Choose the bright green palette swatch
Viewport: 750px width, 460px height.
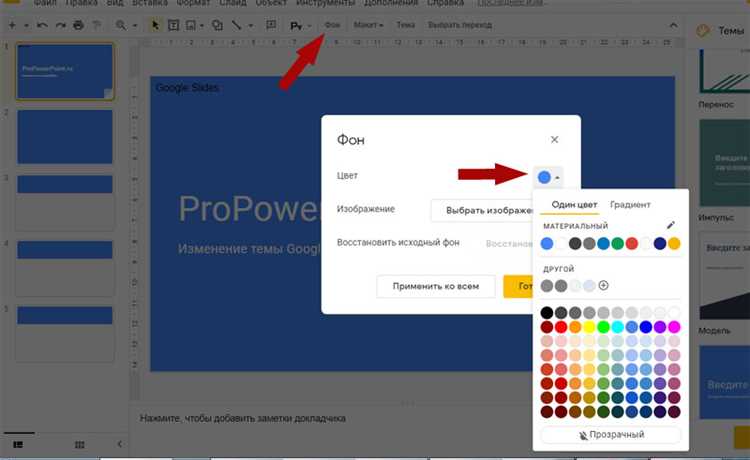tap(604, 327)
